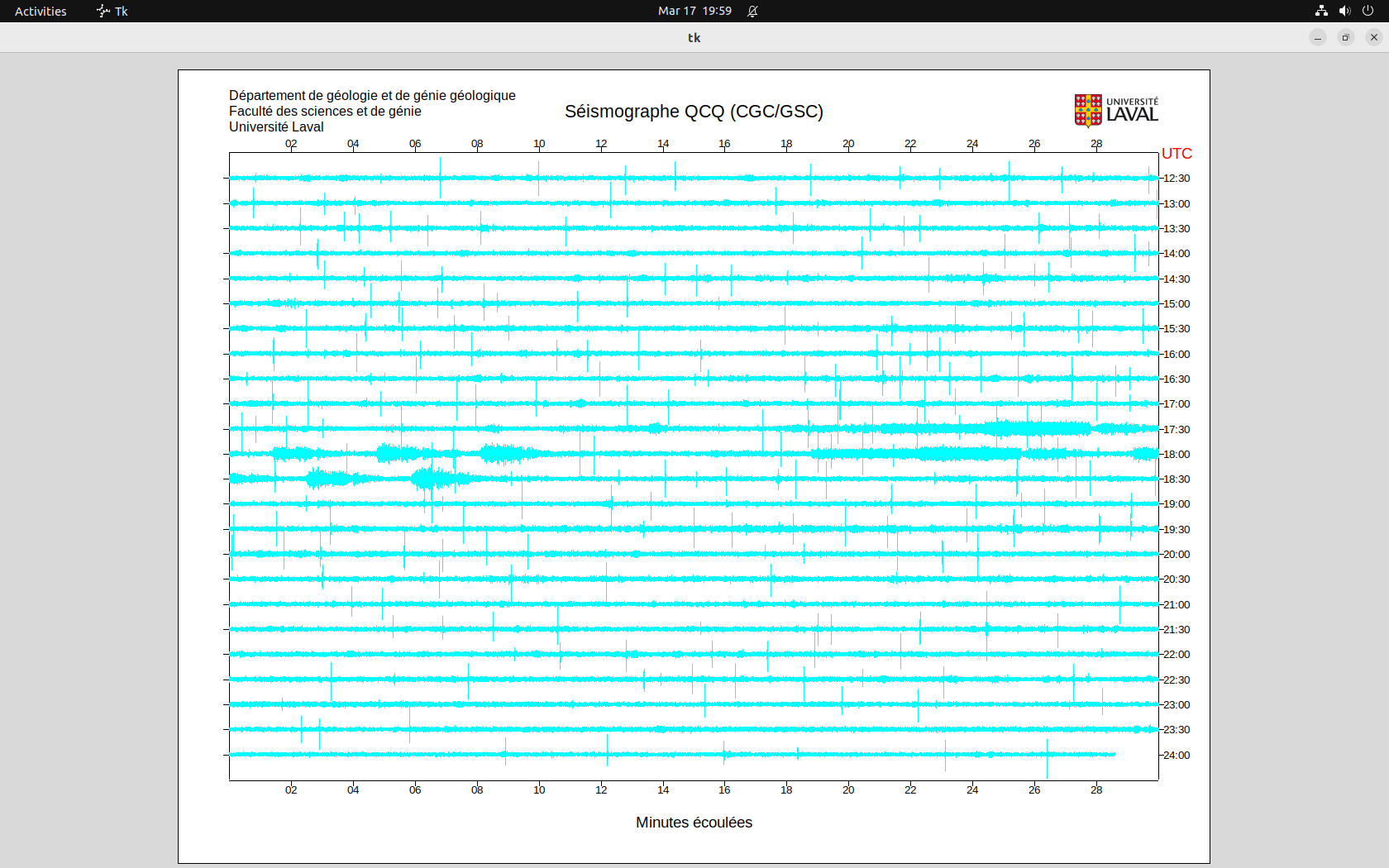Click the red UTC label

tap(1177, 154)
